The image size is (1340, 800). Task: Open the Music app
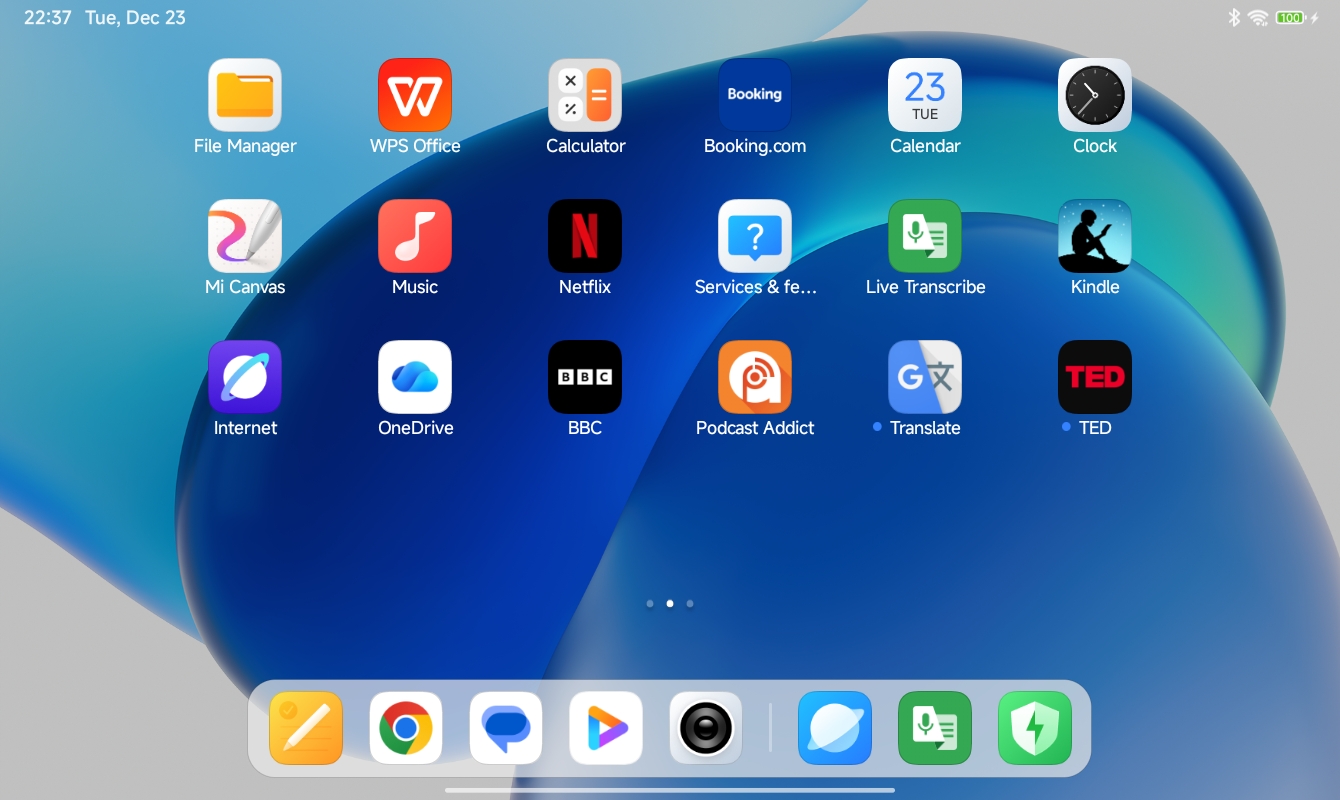[415, 236]
